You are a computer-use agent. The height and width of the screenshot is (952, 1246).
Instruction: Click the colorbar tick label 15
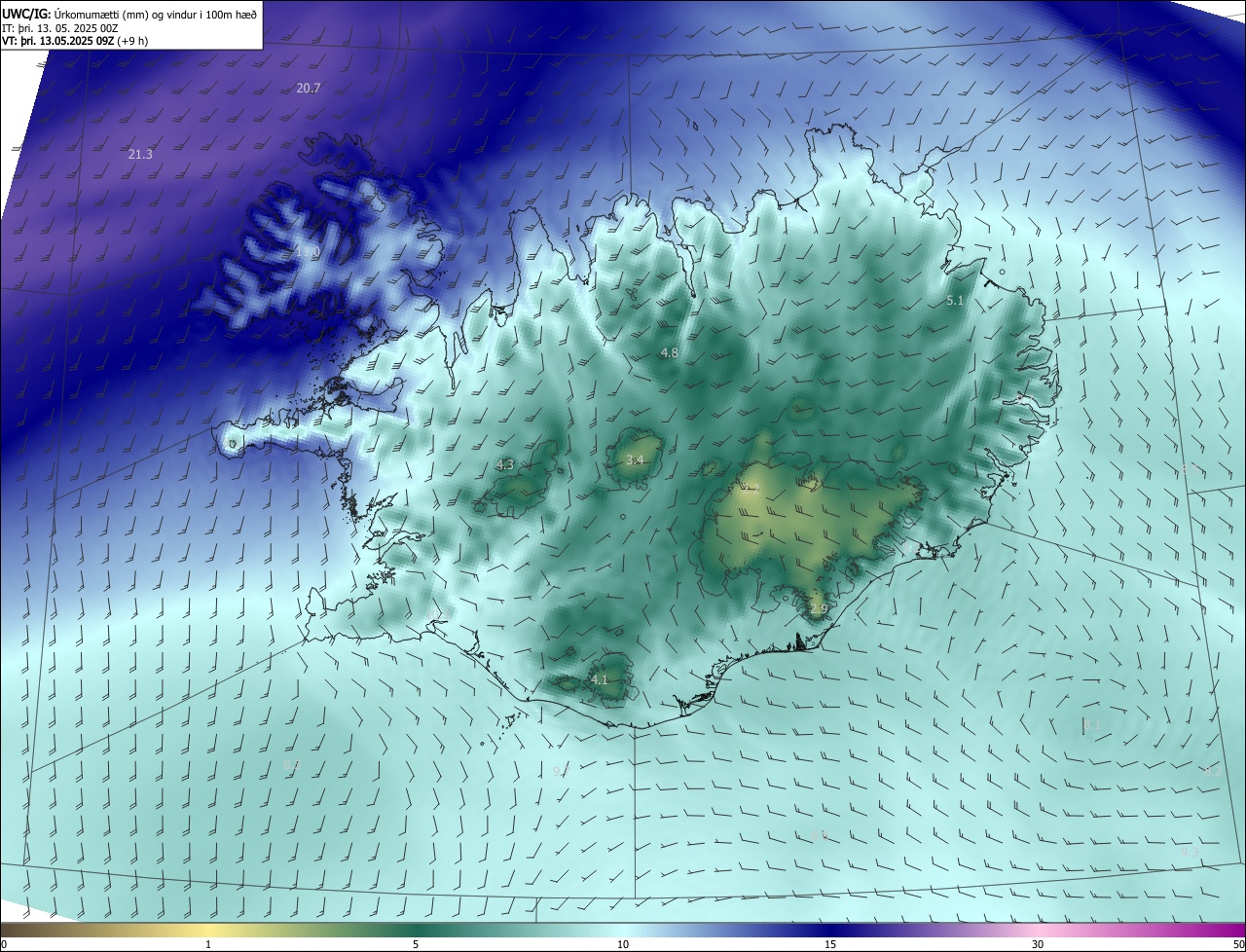point(830,944)
